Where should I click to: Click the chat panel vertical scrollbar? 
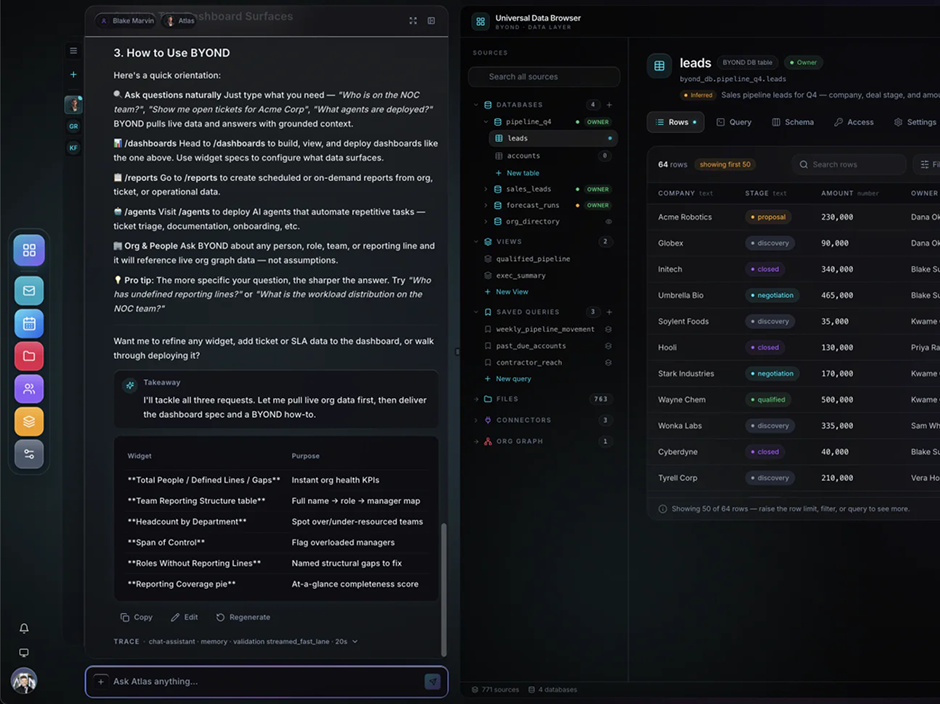444,589
